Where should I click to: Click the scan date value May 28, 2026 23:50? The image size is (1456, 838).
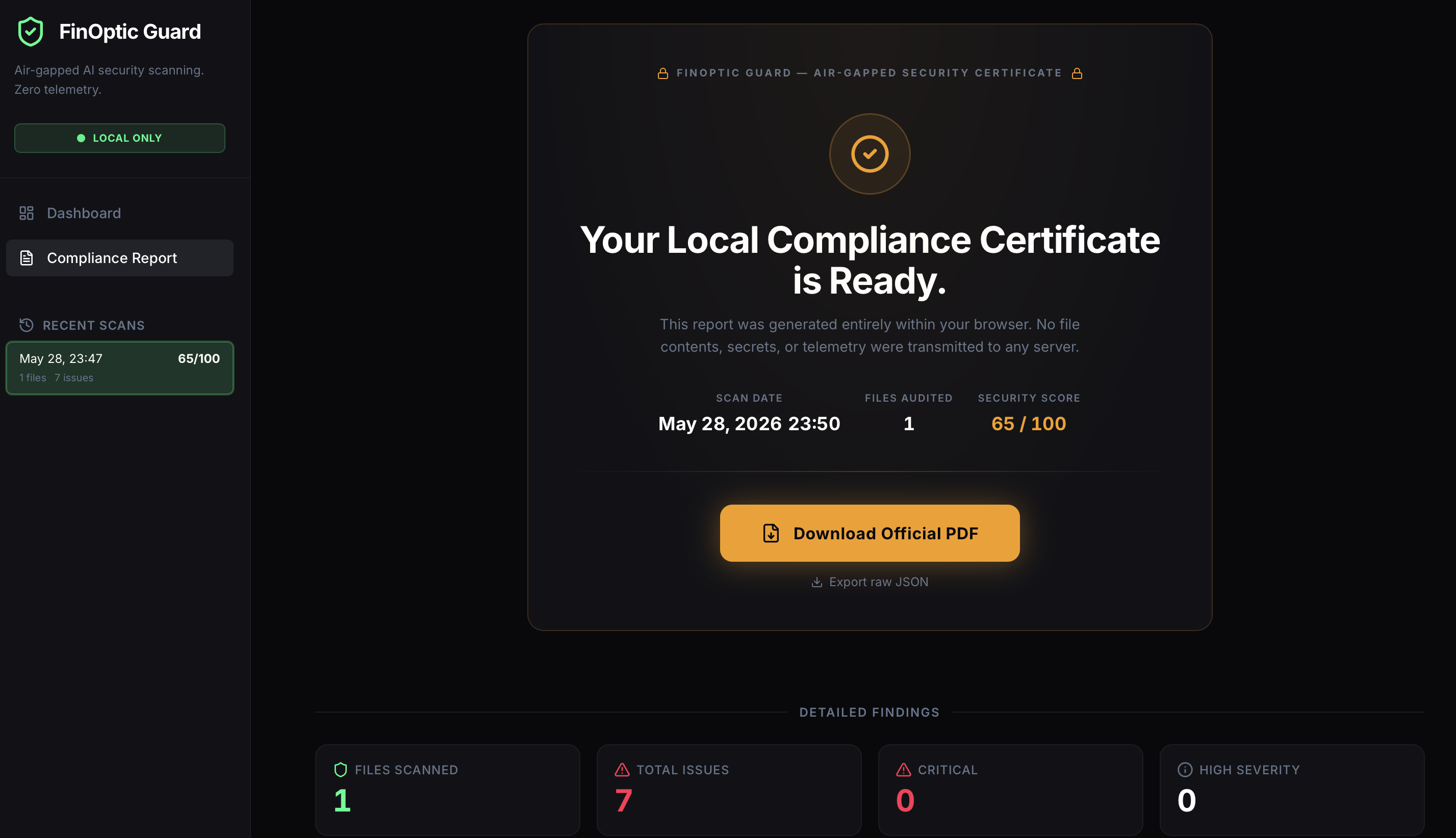coord(749,424)
